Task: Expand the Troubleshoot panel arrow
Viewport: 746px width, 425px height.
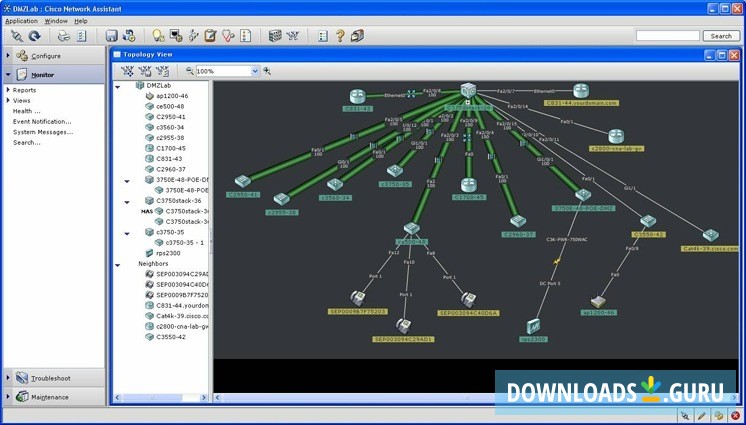Action: (8, 378)
